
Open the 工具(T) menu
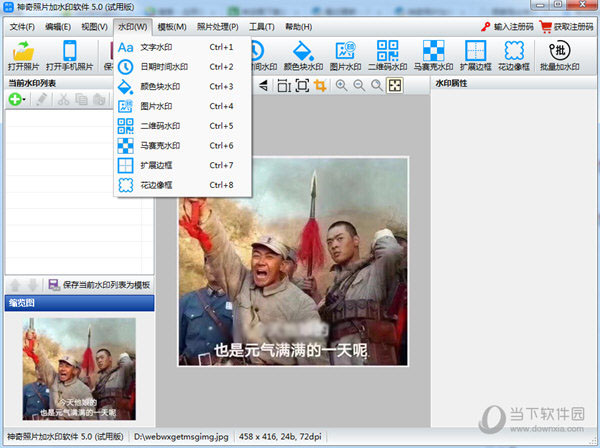(262, 27)
